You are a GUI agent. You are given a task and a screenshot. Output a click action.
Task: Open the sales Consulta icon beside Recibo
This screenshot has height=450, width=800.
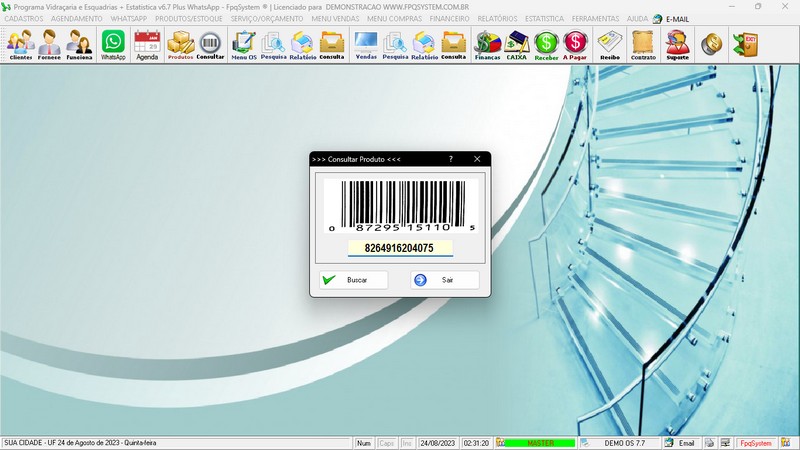coord(454,45)
